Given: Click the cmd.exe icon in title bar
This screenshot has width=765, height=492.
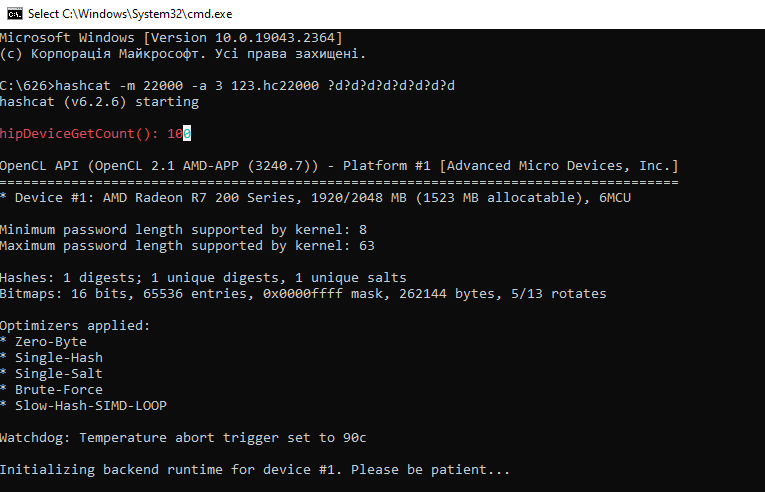Looking at the screenshot, I should (15, 14).
